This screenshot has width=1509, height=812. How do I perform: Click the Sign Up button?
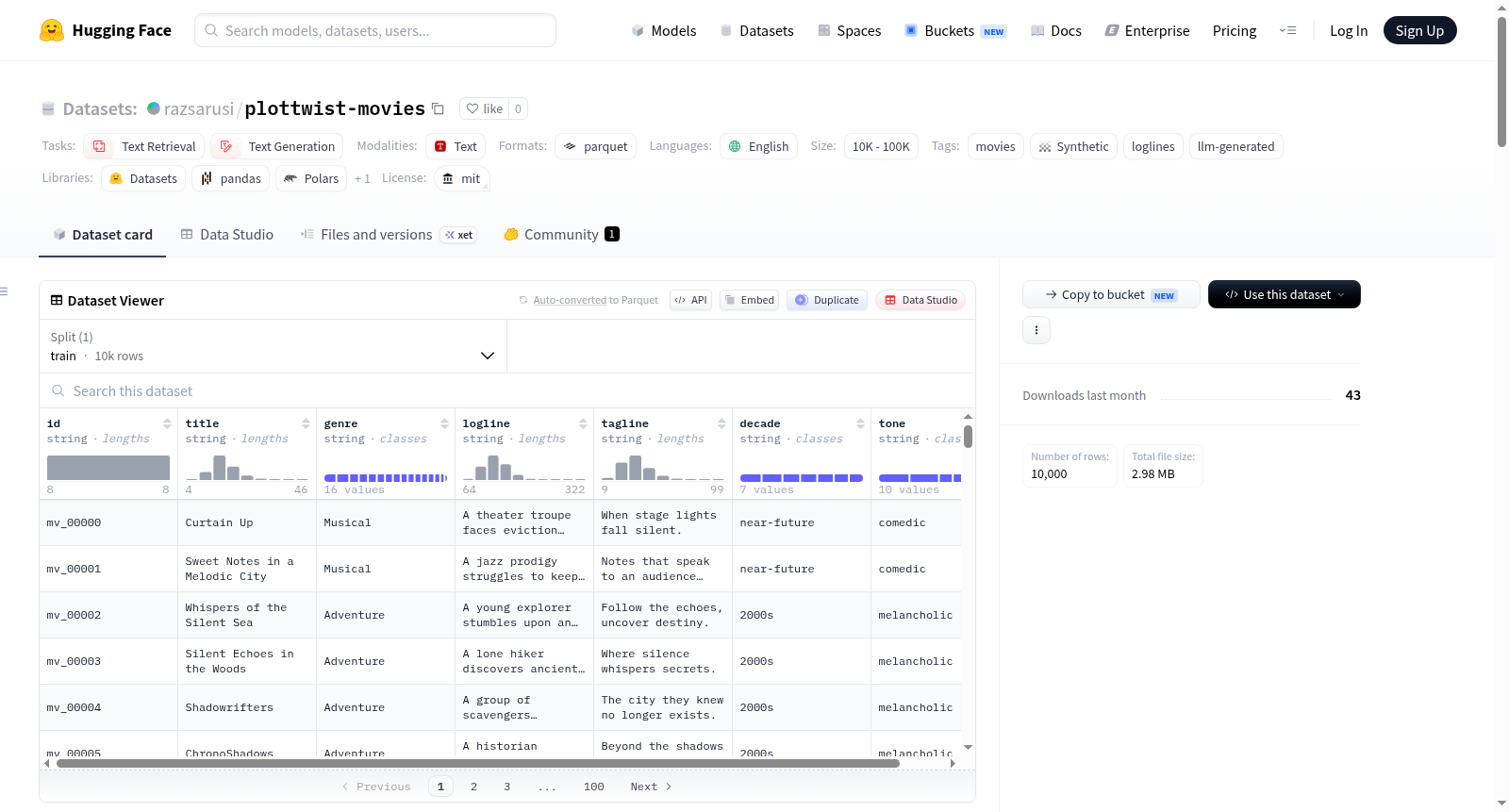pyautogui.click(x=1419, y=30)
